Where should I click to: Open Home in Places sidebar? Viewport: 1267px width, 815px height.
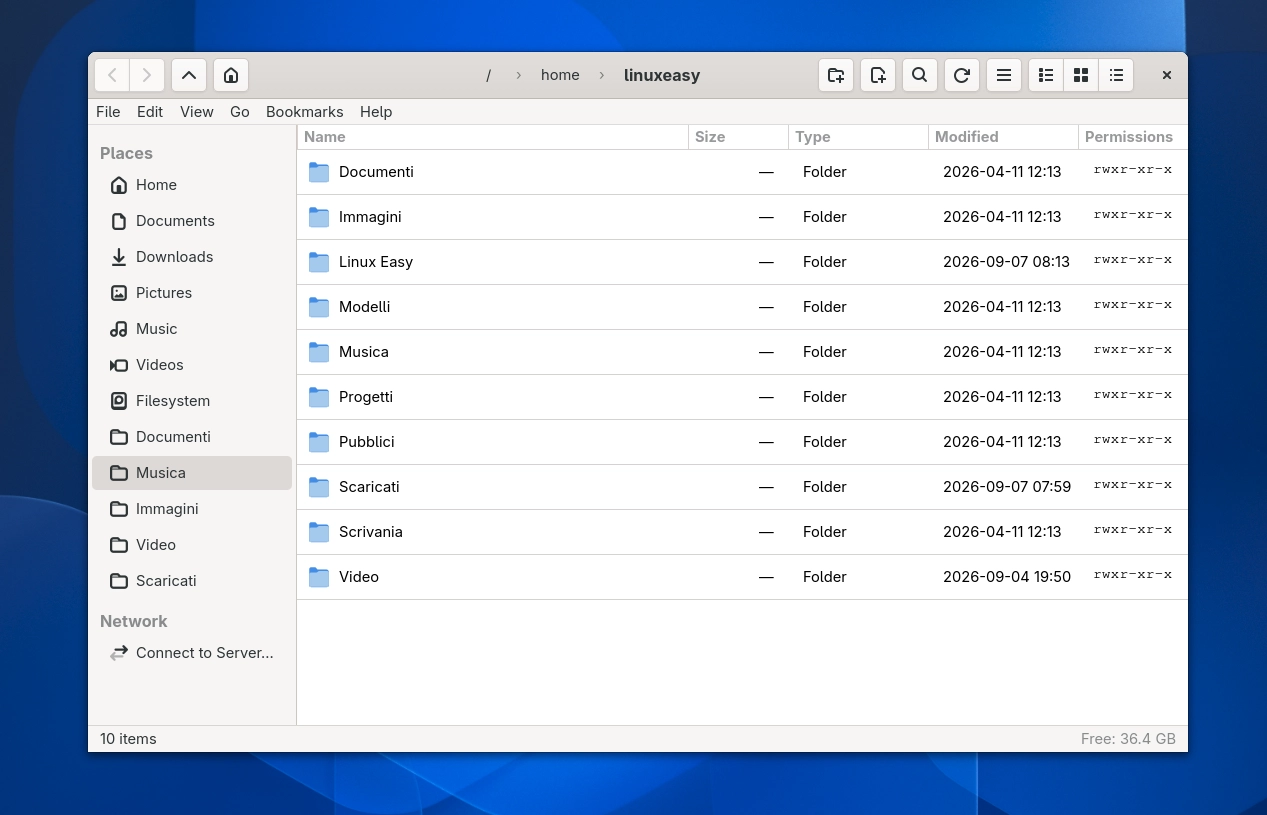tap(192, 185)
